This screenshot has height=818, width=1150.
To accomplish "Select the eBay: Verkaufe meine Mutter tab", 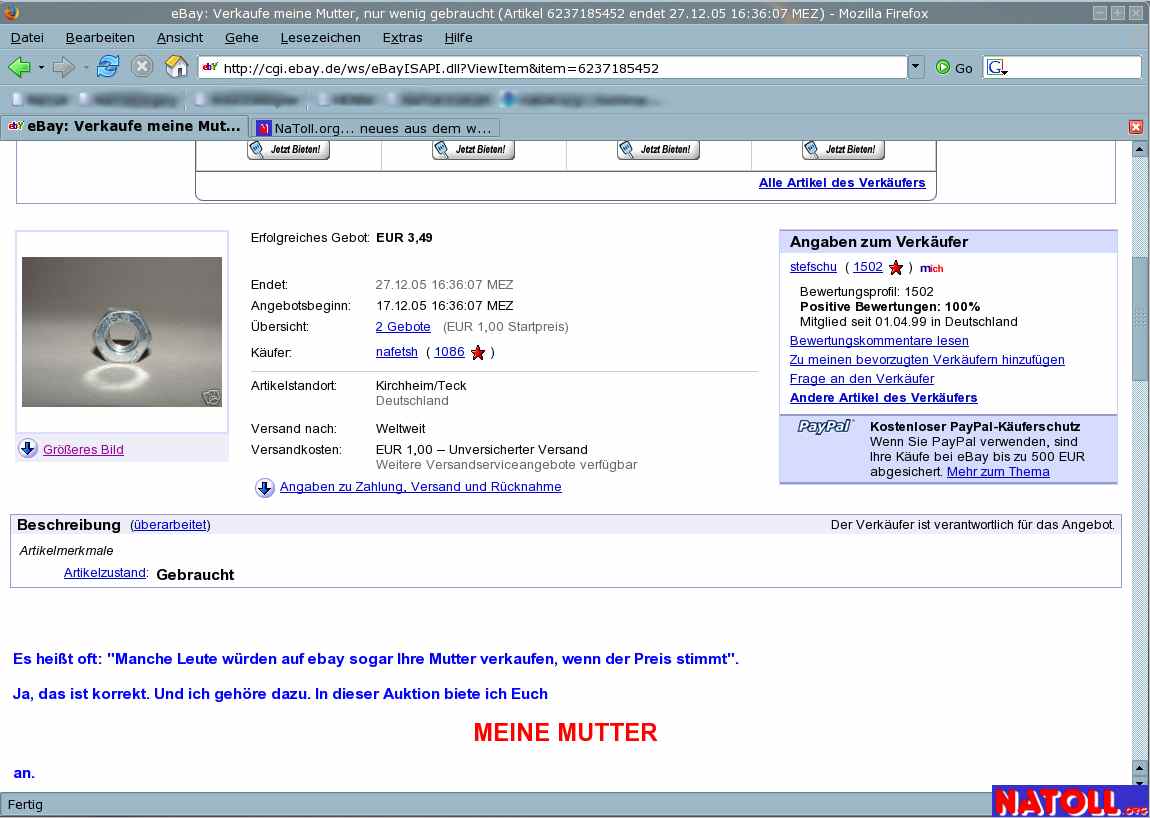I will tap(125, 126).
